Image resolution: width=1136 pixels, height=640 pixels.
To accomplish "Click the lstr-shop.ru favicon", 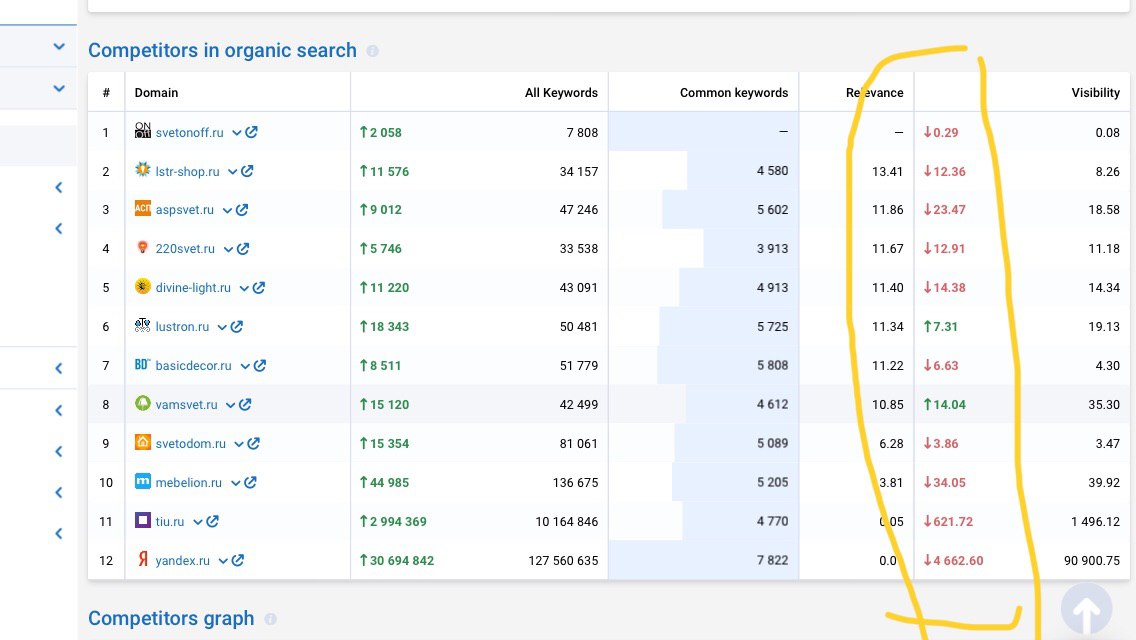I will tap(143, 170).
